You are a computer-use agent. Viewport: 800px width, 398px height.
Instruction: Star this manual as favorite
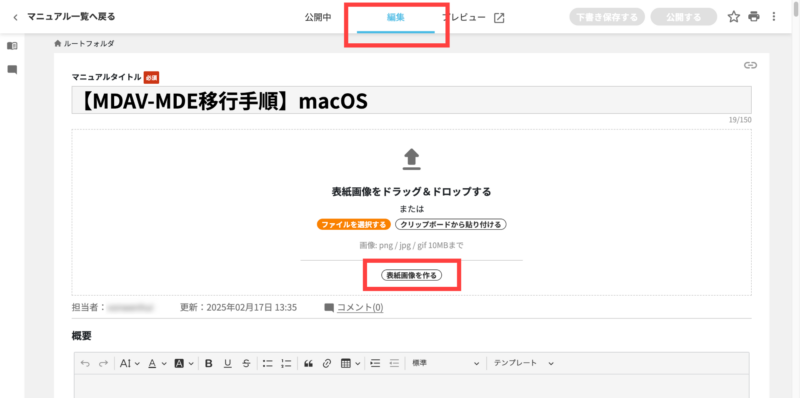(x=734, y=17)
